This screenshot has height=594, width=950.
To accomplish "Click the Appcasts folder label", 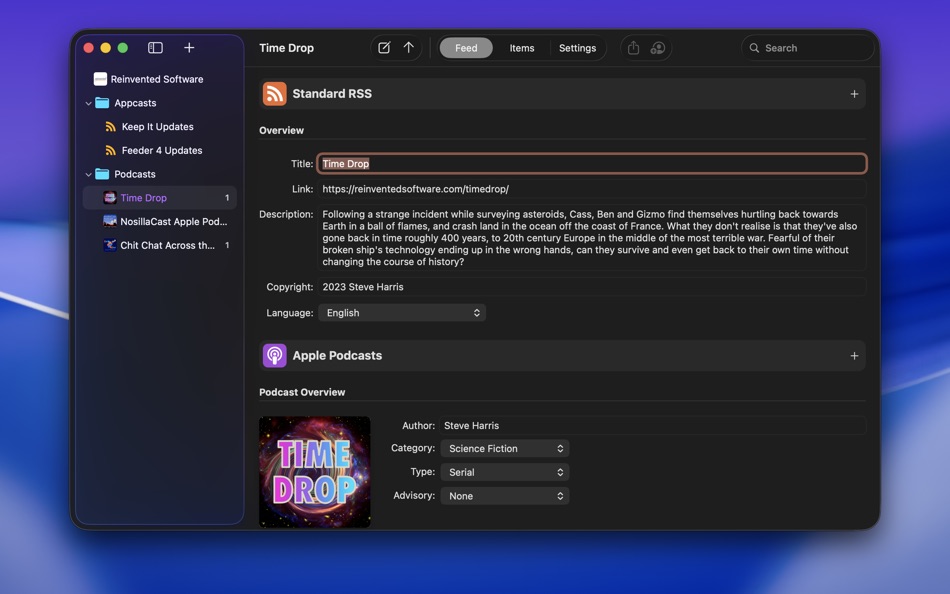I will [135, 103].
